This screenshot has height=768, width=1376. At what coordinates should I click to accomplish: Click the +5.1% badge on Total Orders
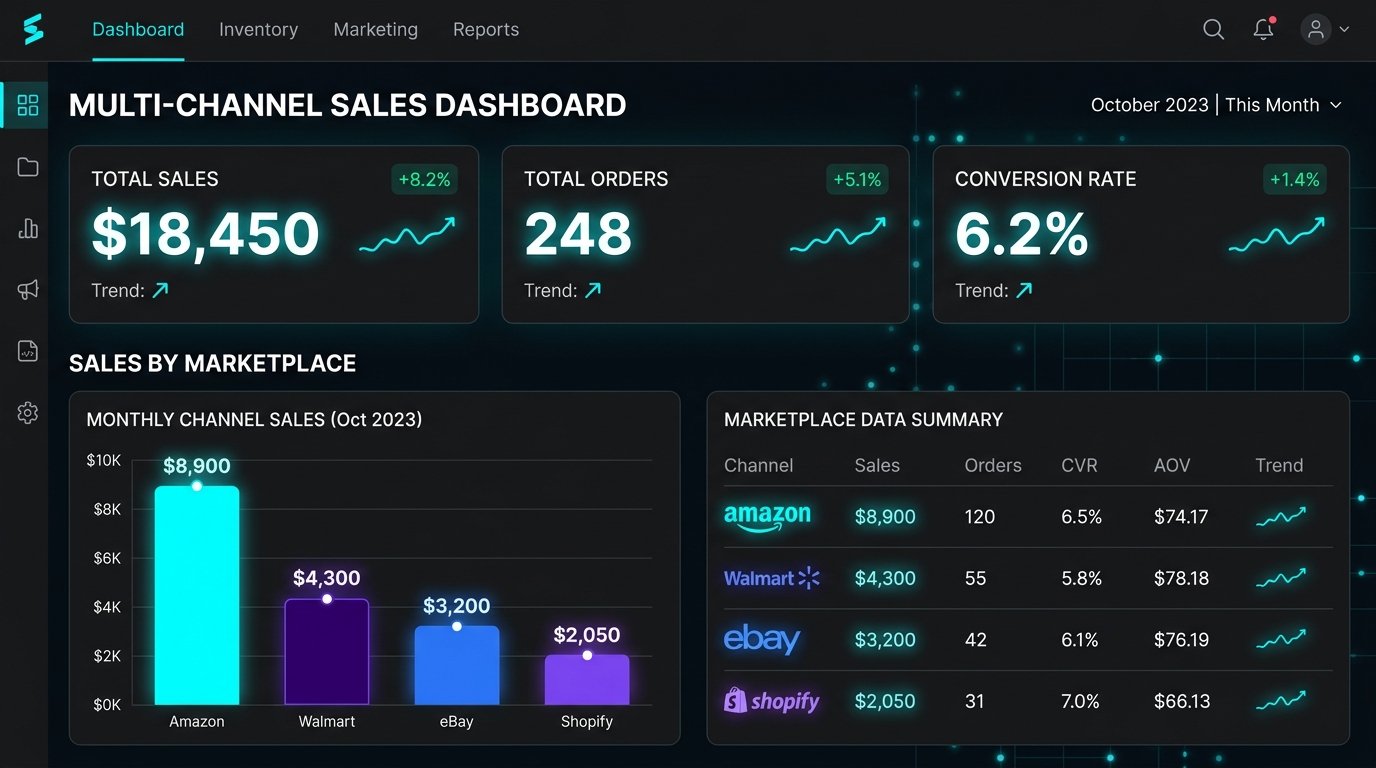(x=857, y=180)
